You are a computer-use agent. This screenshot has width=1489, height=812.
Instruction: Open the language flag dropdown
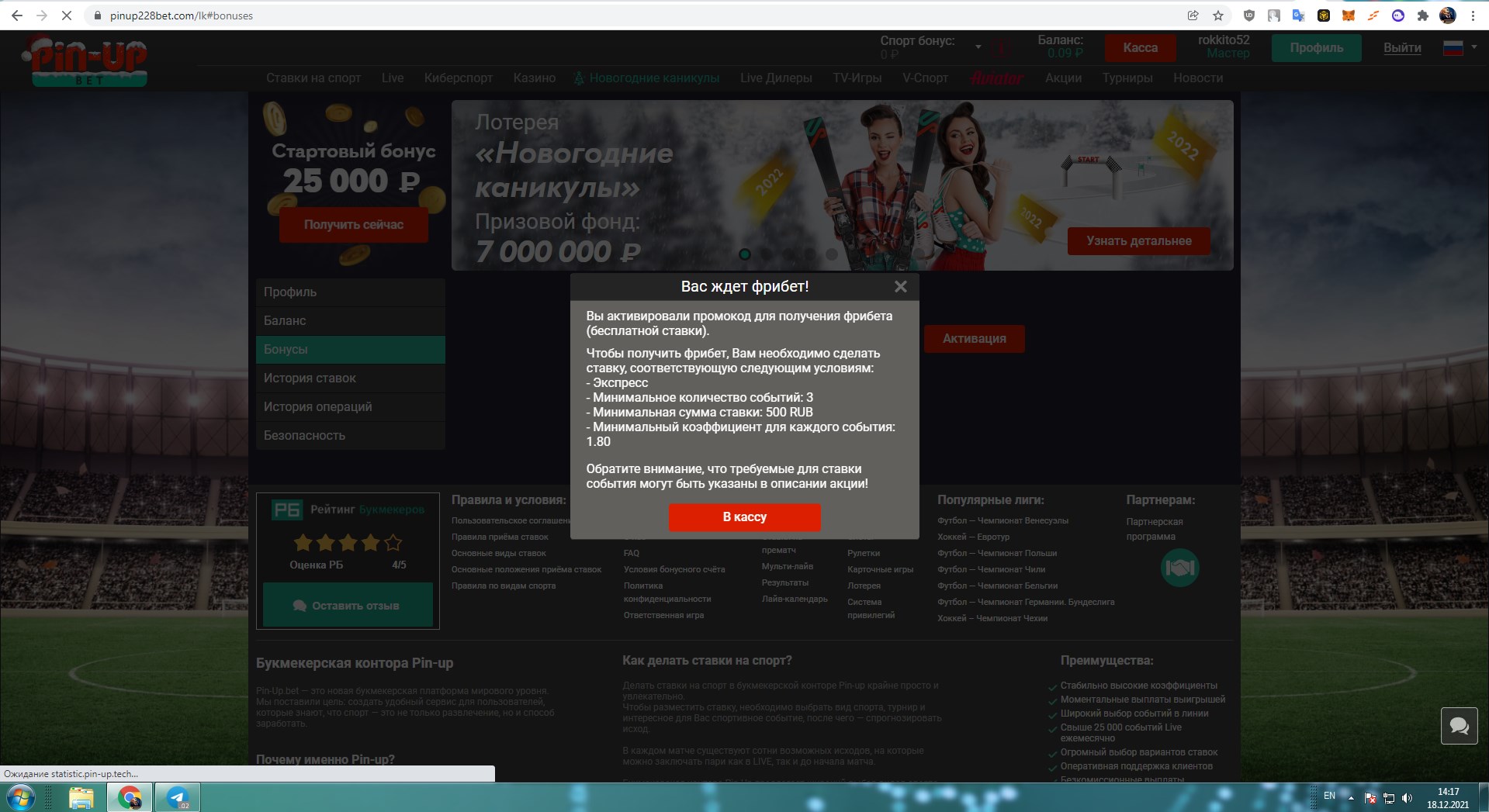1459,48
